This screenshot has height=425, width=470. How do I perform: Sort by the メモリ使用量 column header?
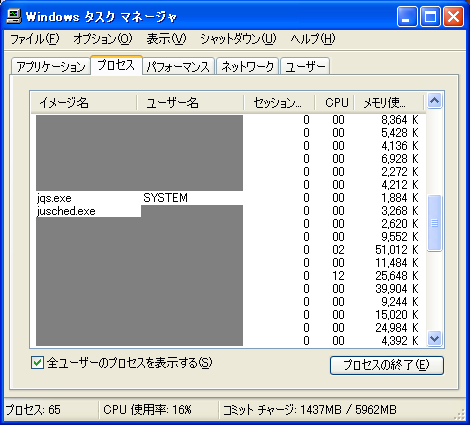pos(389,102)
